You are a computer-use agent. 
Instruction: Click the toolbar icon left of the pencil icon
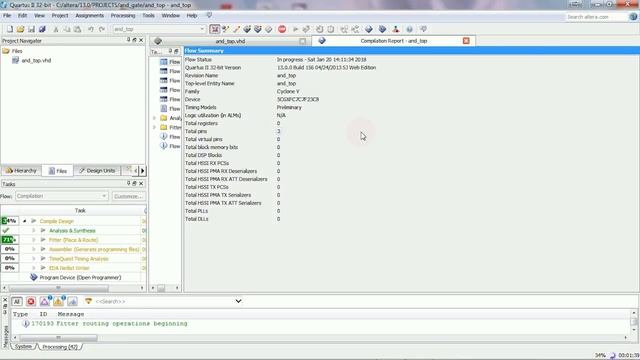(226, 29)
